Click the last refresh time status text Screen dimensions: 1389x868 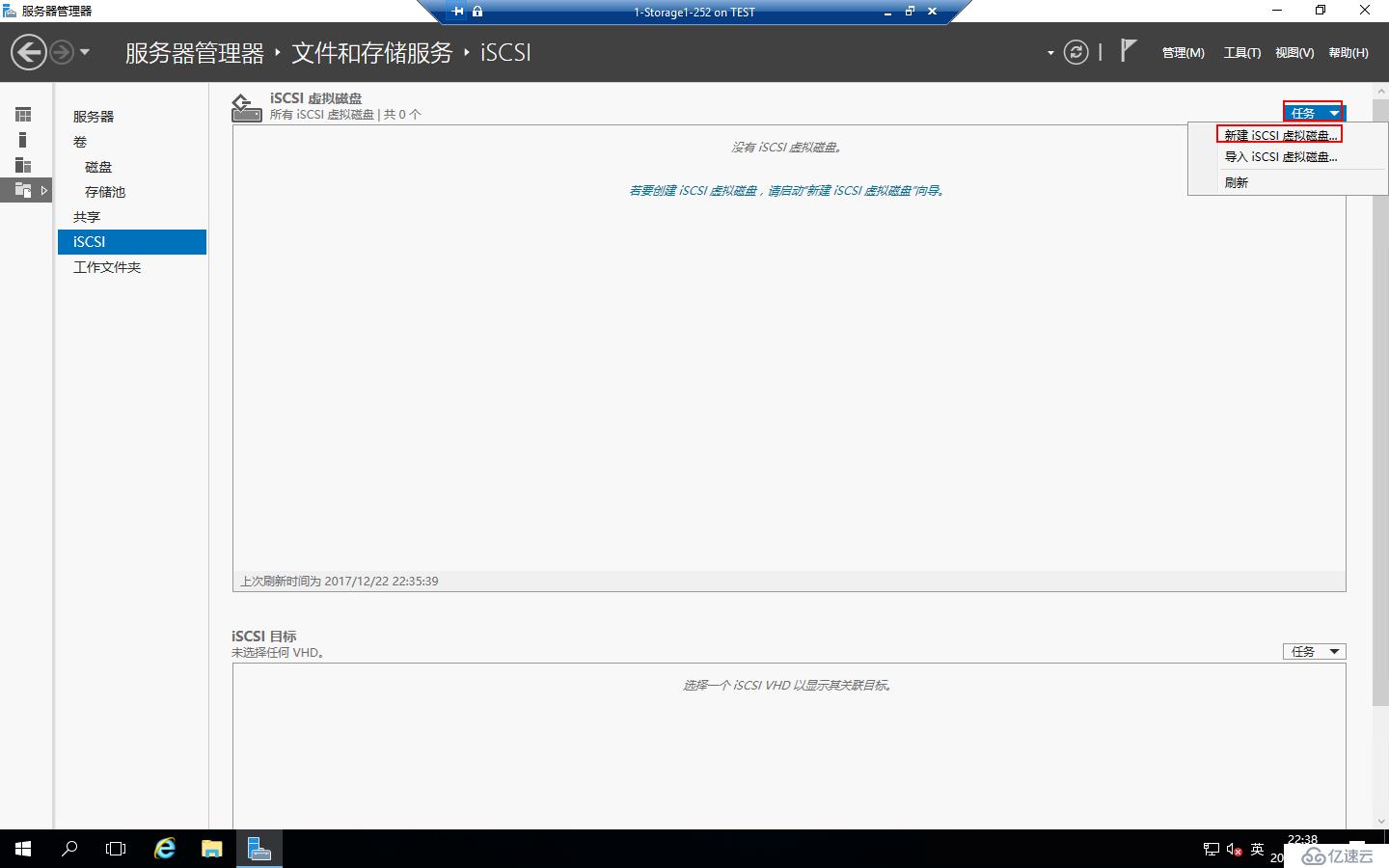point(340,581)
